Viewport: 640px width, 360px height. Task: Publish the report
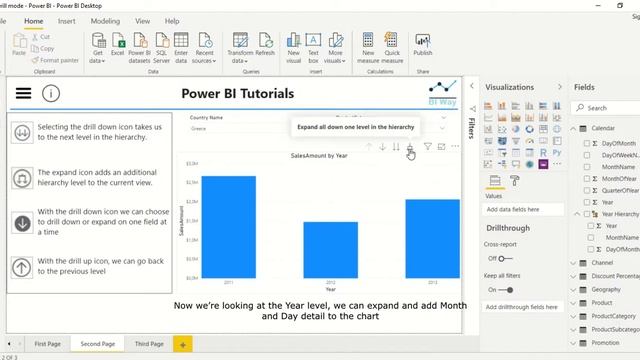click(x=422, y=45)
